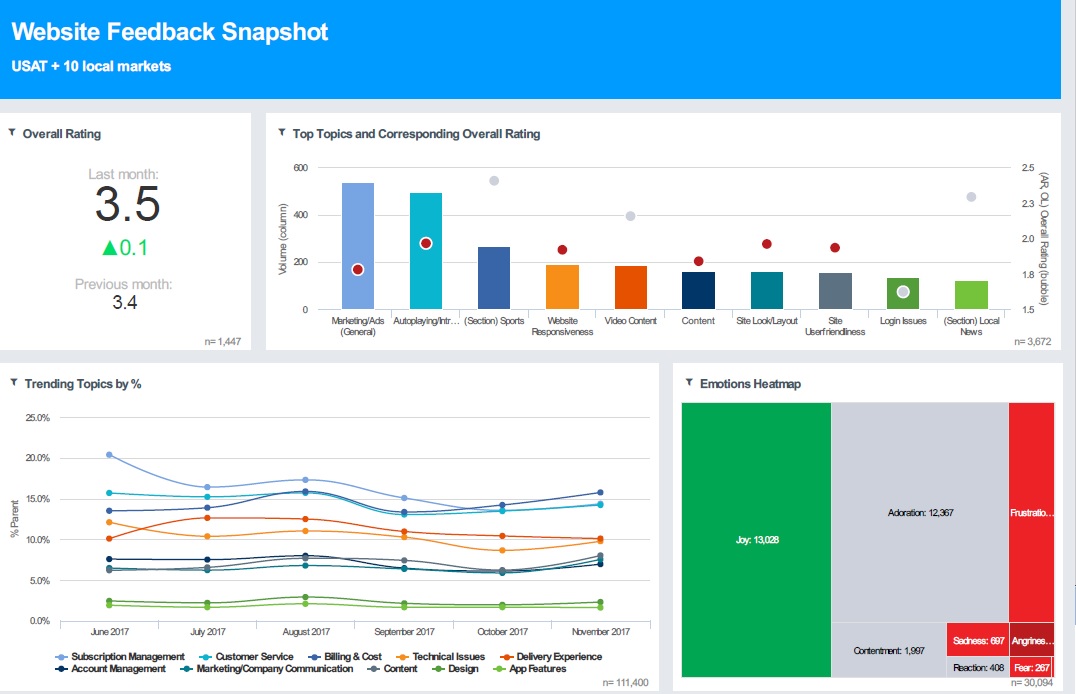Screen dimensions: 1076x694
Task: Click the Trending Topics by % heading
Action: (83, 384)
